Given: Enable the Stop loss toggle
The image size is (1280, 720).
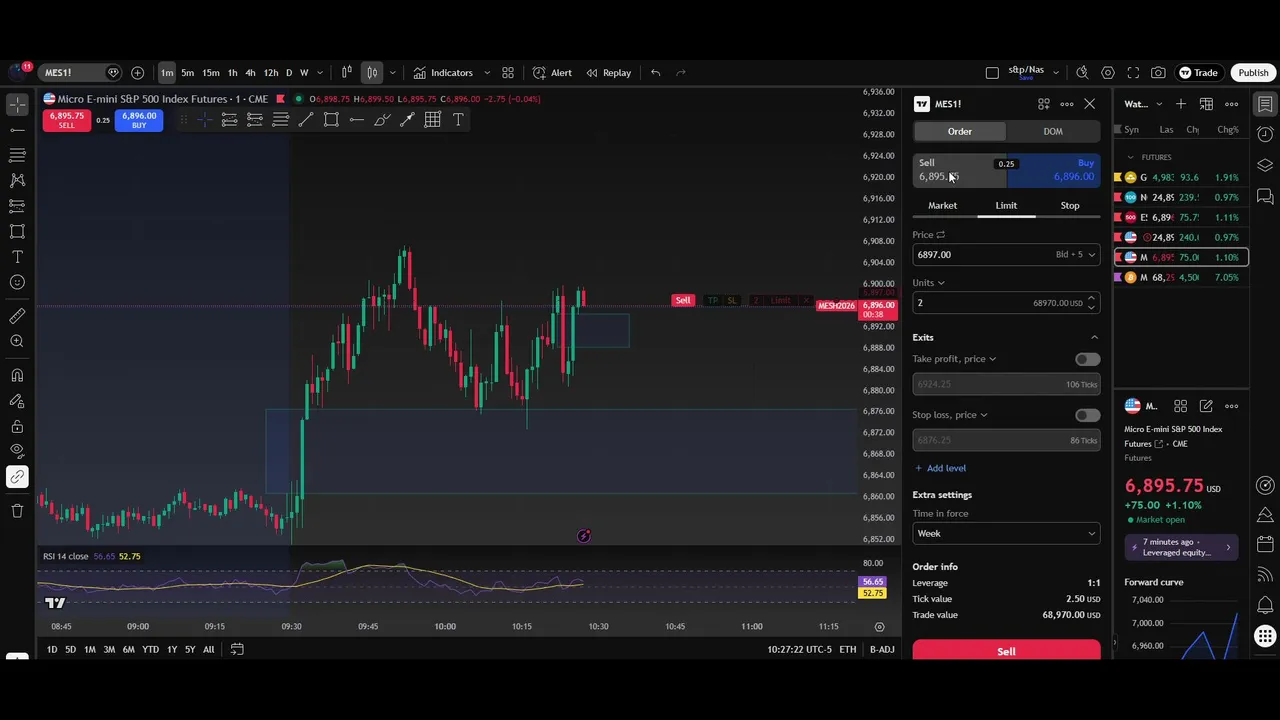Looking at the screenshot, I should pos(1087,415).
